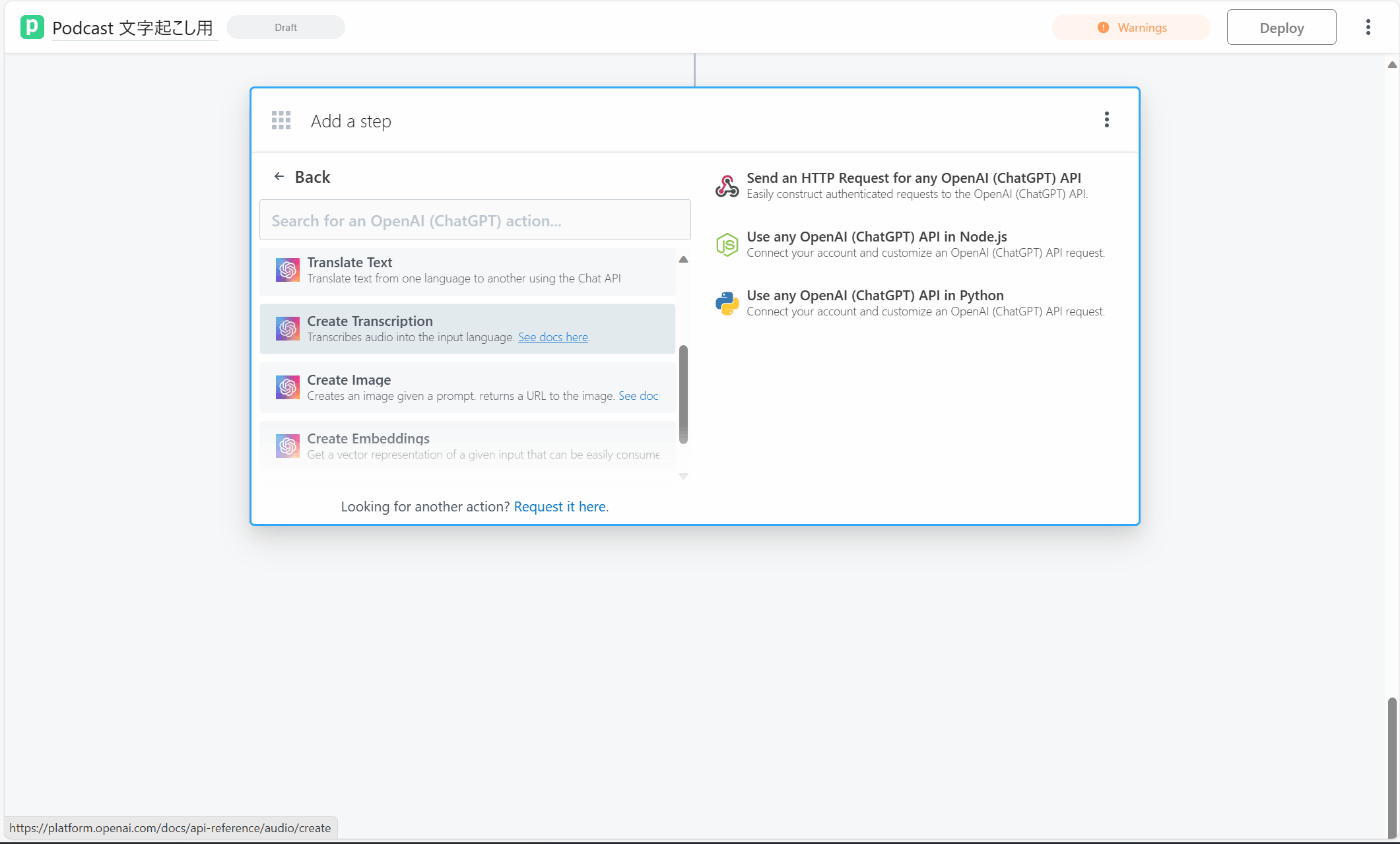Open the Add a step options menu

tap(1106, 120)
